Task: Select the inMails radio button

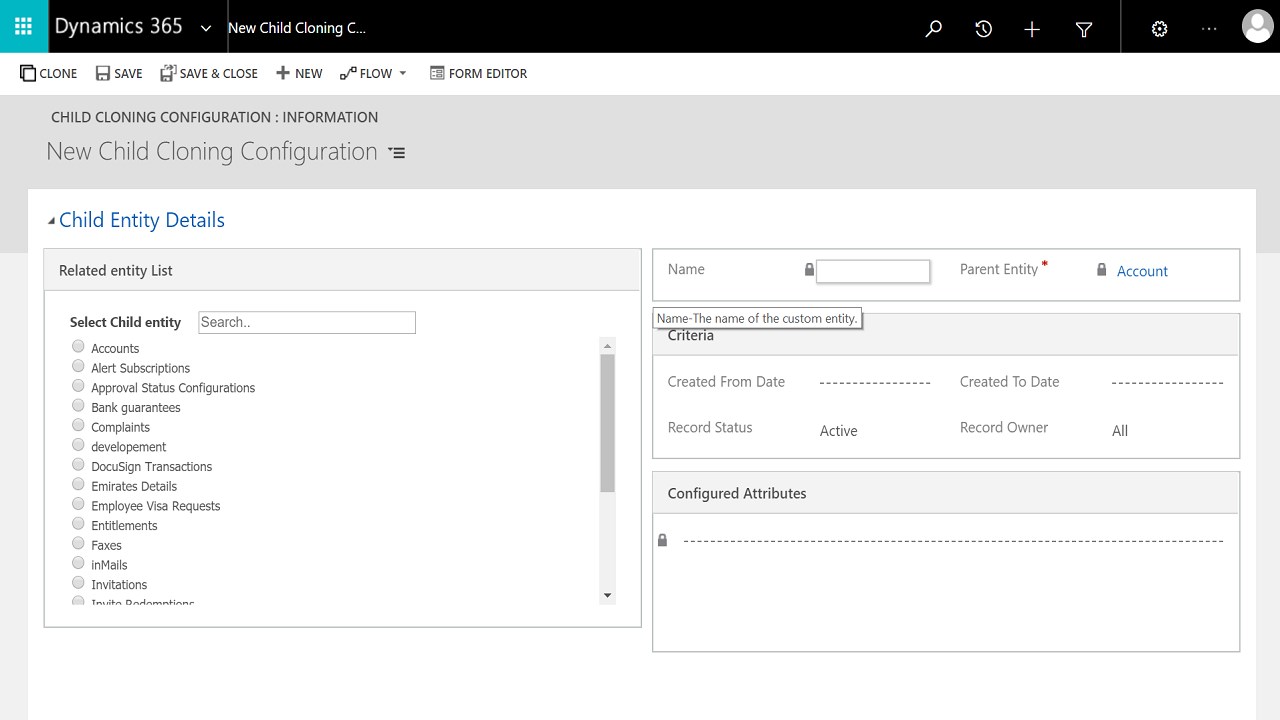Action: 78,563
